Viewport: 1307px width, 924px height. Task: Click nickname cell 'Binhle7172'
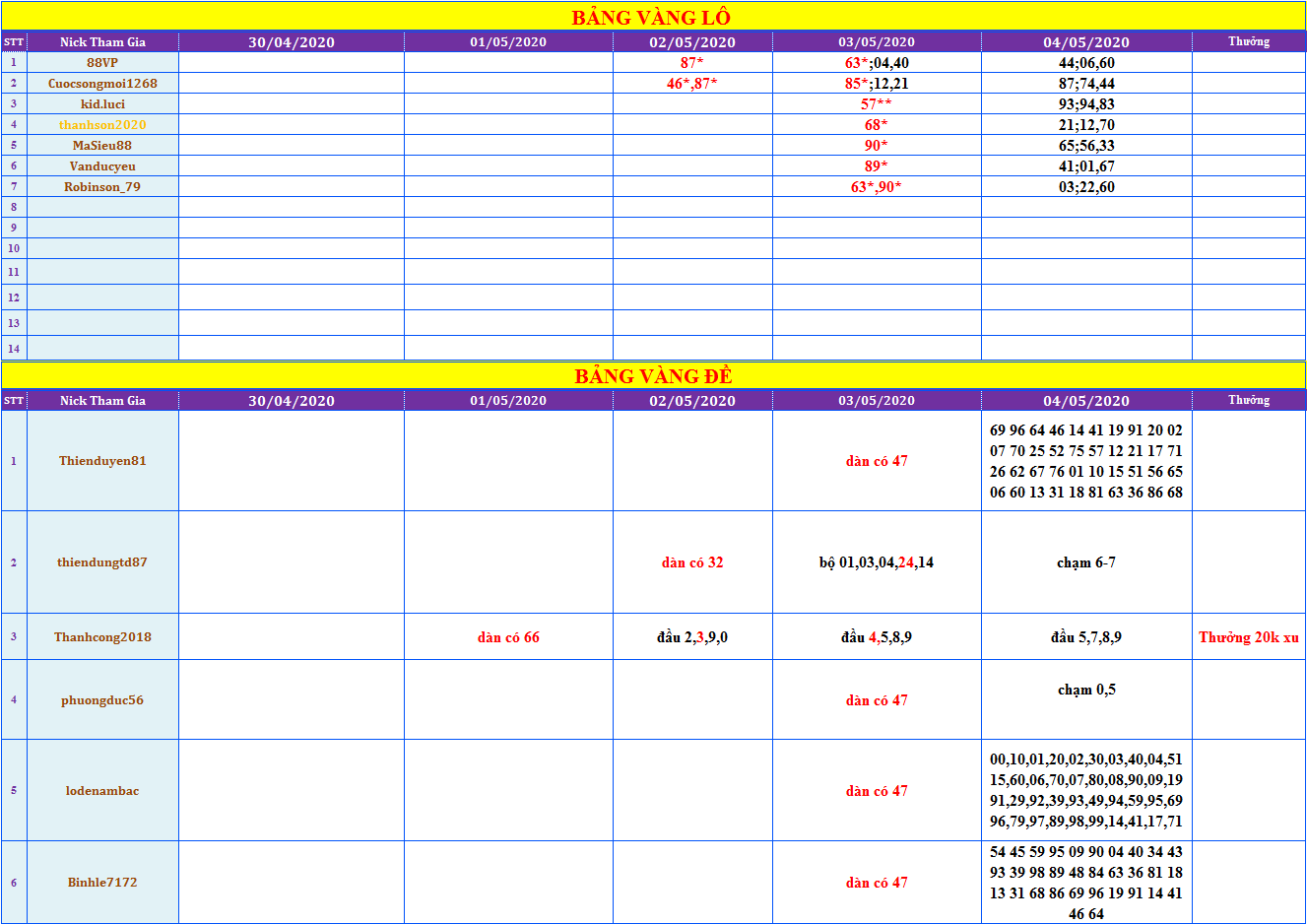click(x=102, y=882)
